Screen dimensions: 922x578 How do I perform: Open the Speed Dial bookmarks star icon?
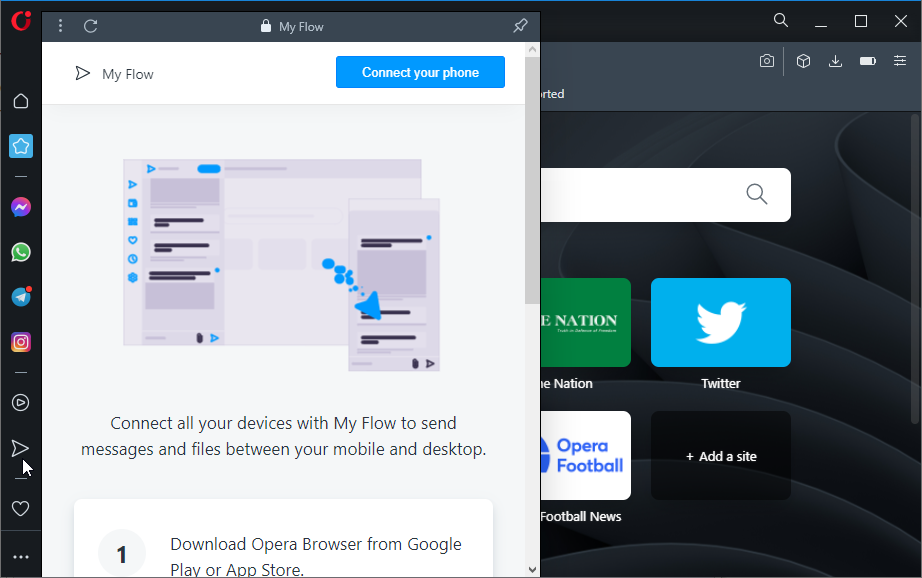coord(21,146)
